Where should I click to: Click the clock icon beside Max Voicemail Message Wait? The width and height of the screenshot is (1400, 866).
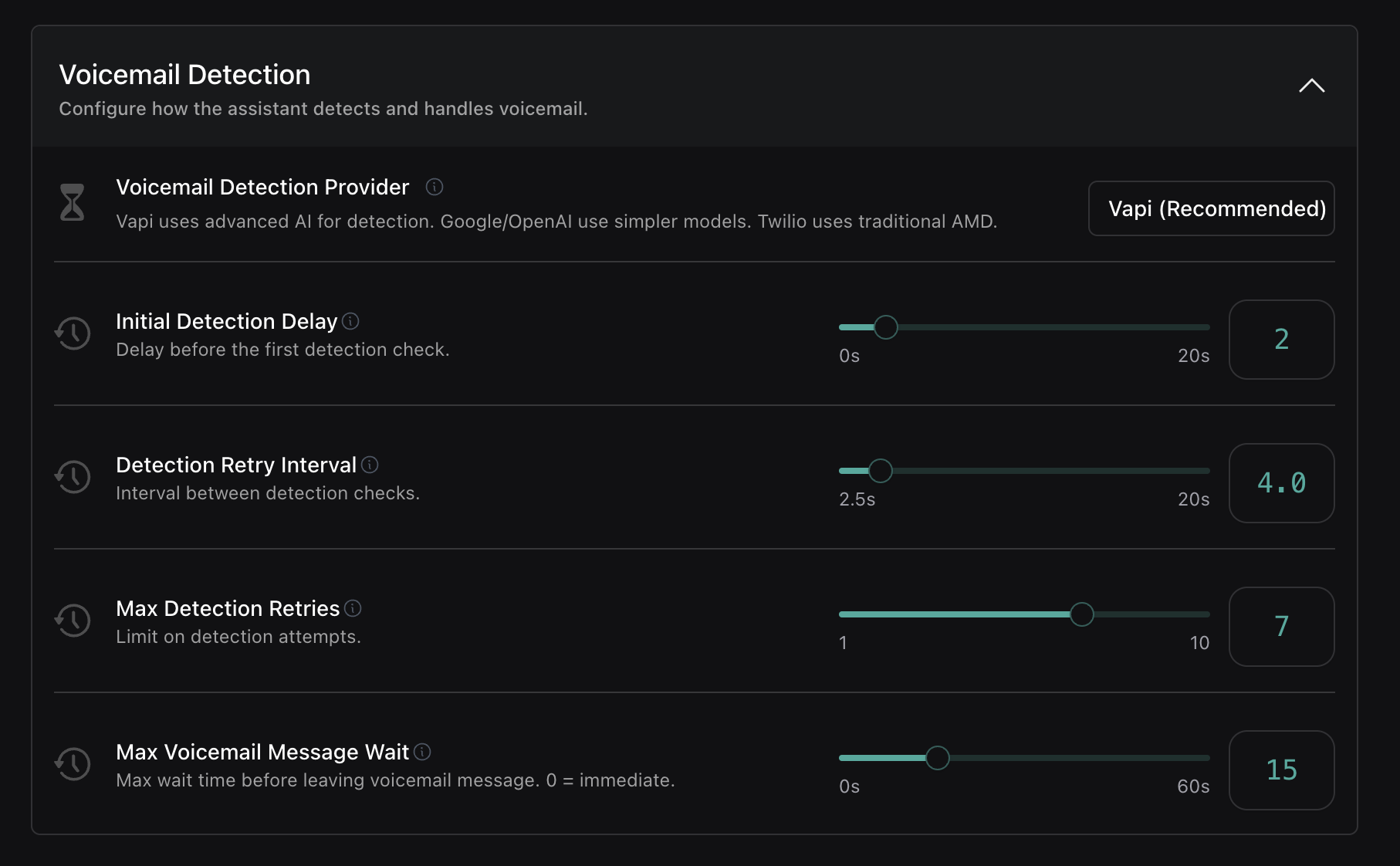coord(73,764)
